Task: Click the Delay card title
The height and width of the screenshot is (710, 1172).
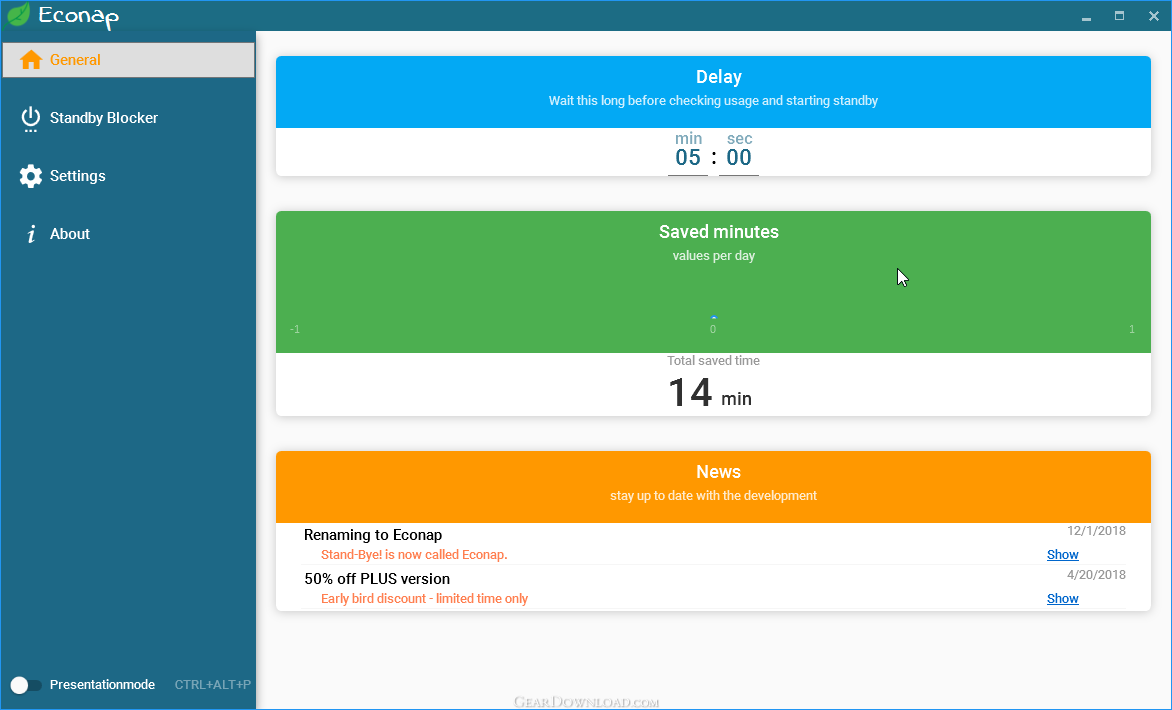Action: 719,77
